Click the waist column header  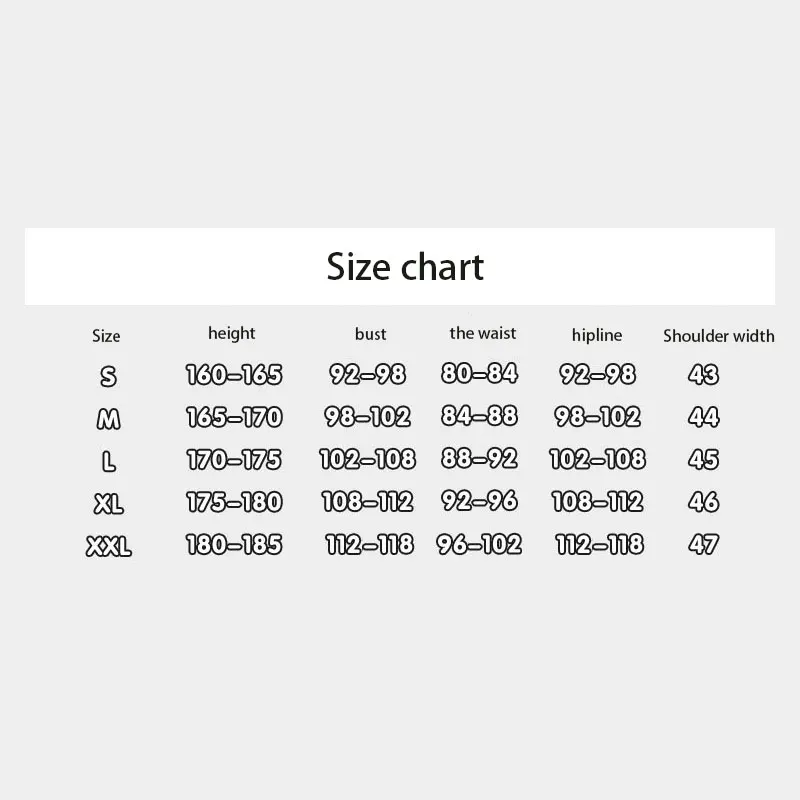483,333
